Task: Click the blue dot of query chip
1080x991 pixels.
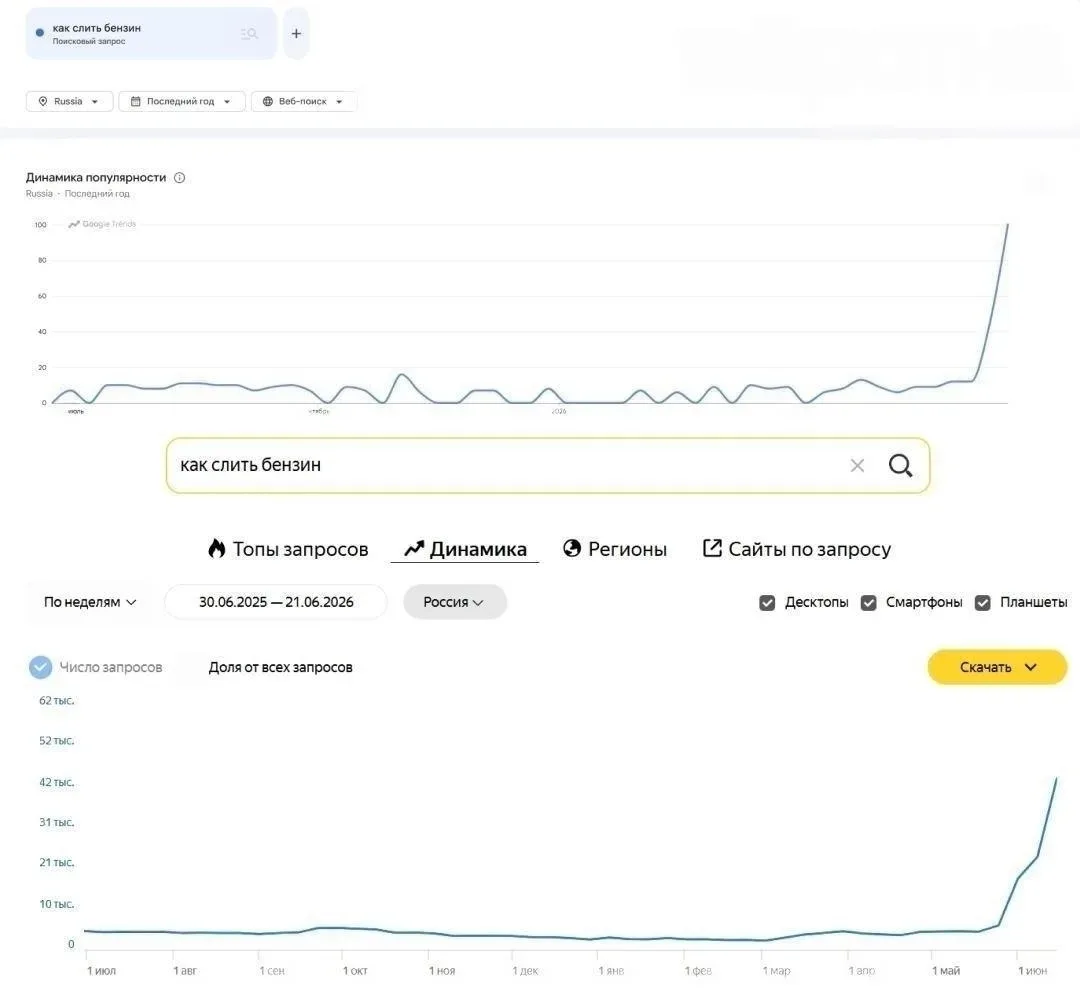Action: point(40,32)
